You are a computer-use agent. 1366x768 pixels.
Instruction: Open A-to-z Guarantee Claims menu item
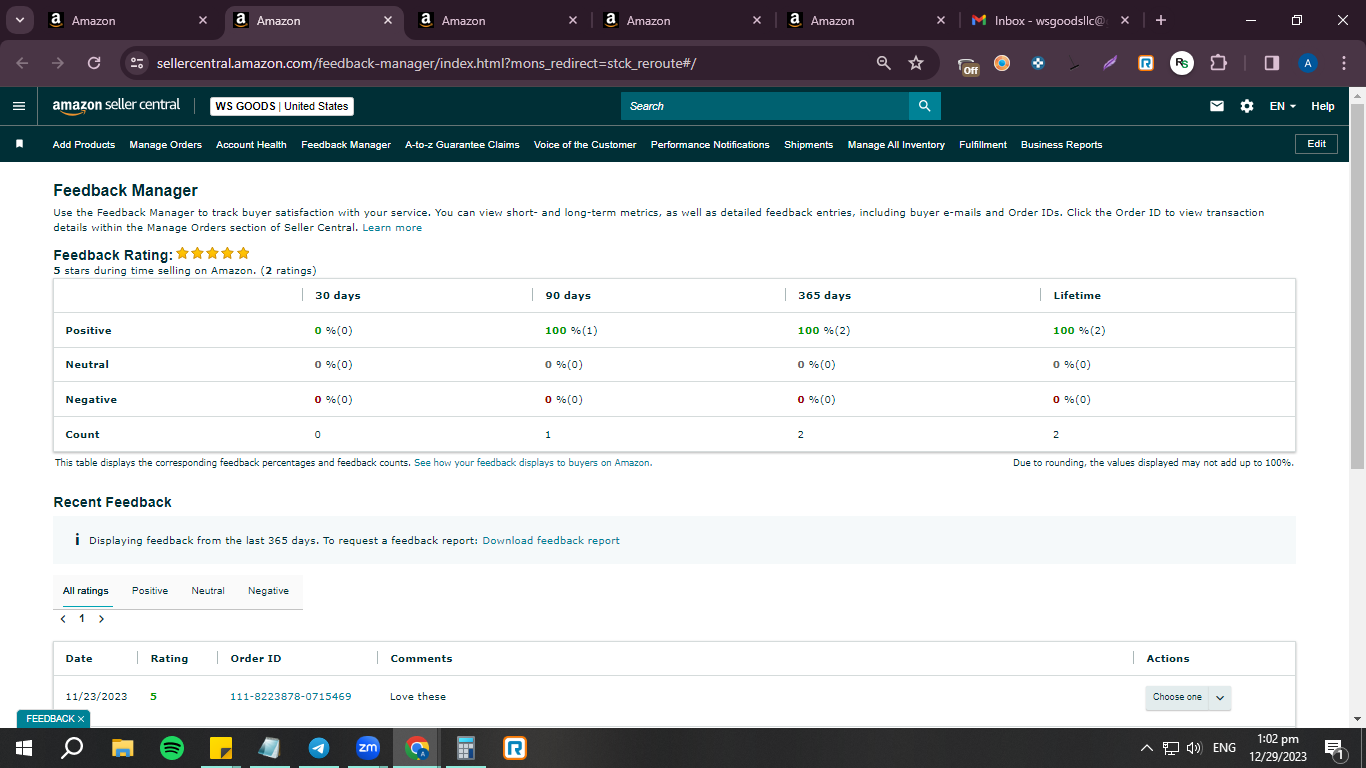tap(462, 145)
